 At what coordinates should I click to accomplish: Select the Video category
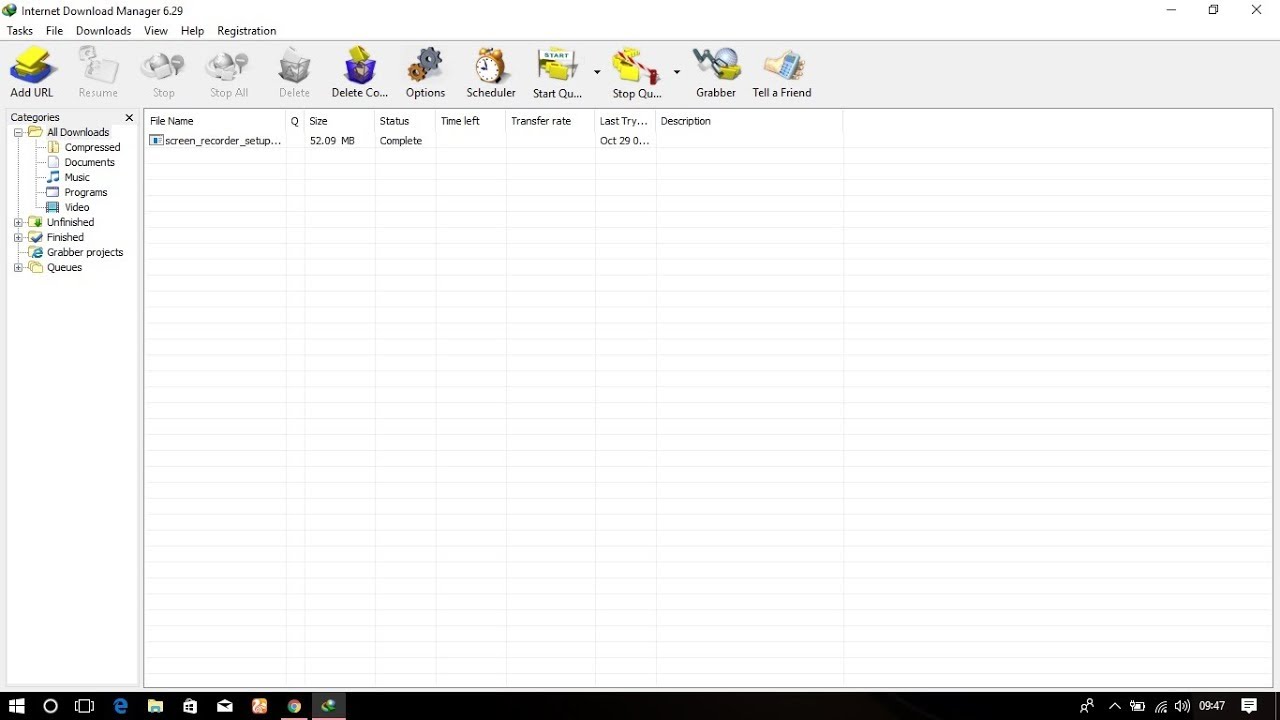pos(77,207)
